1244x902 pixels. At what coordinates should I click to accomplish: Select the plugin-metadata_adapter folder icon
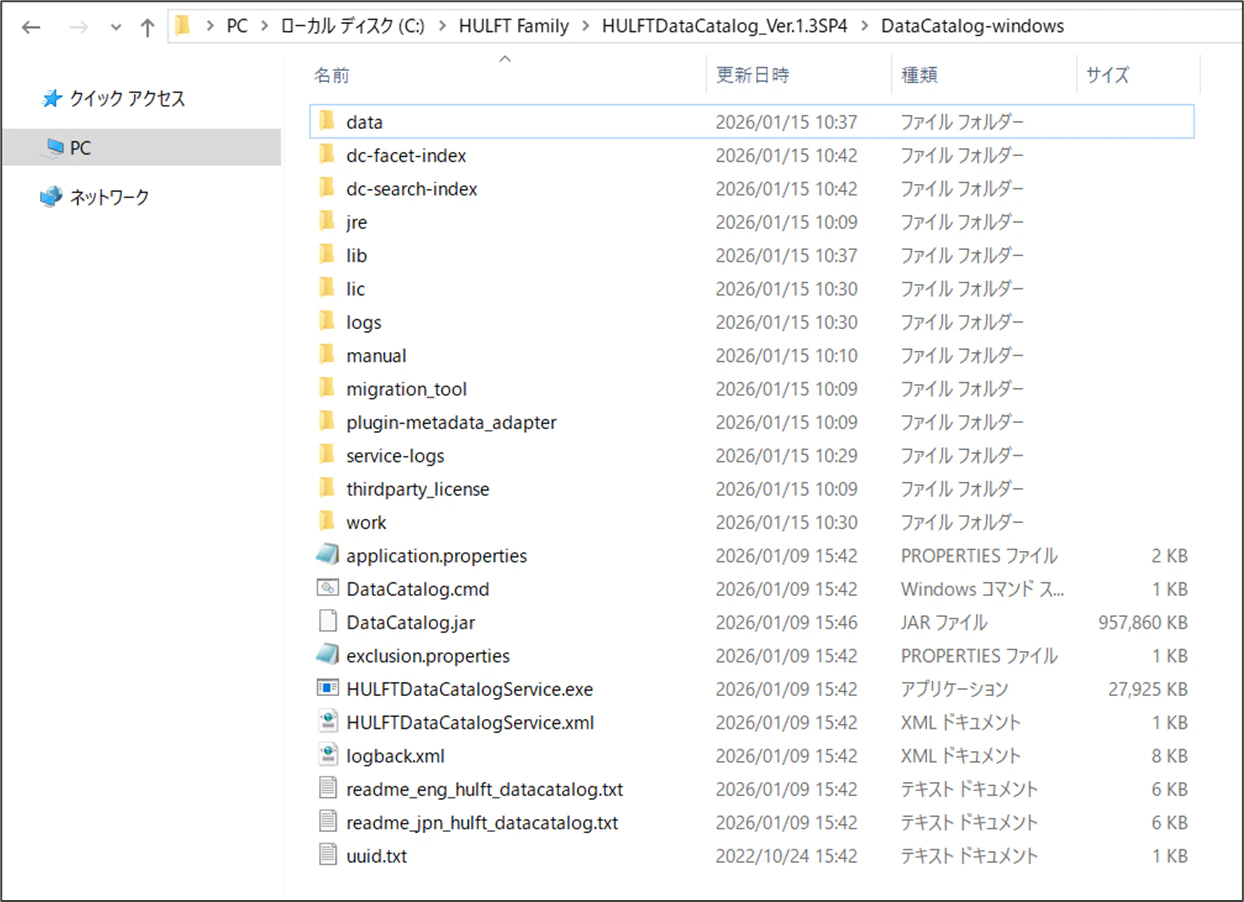(x=326, y=421)
